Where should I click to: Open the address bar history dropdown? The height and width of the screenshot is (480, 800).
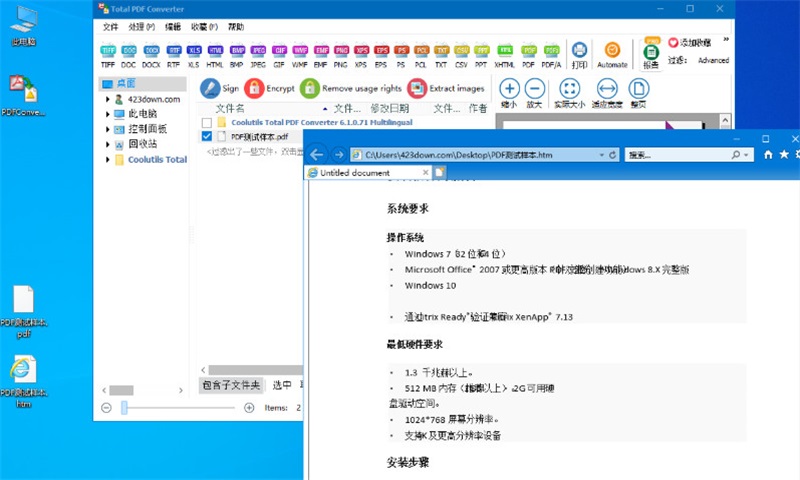point(602,155)
